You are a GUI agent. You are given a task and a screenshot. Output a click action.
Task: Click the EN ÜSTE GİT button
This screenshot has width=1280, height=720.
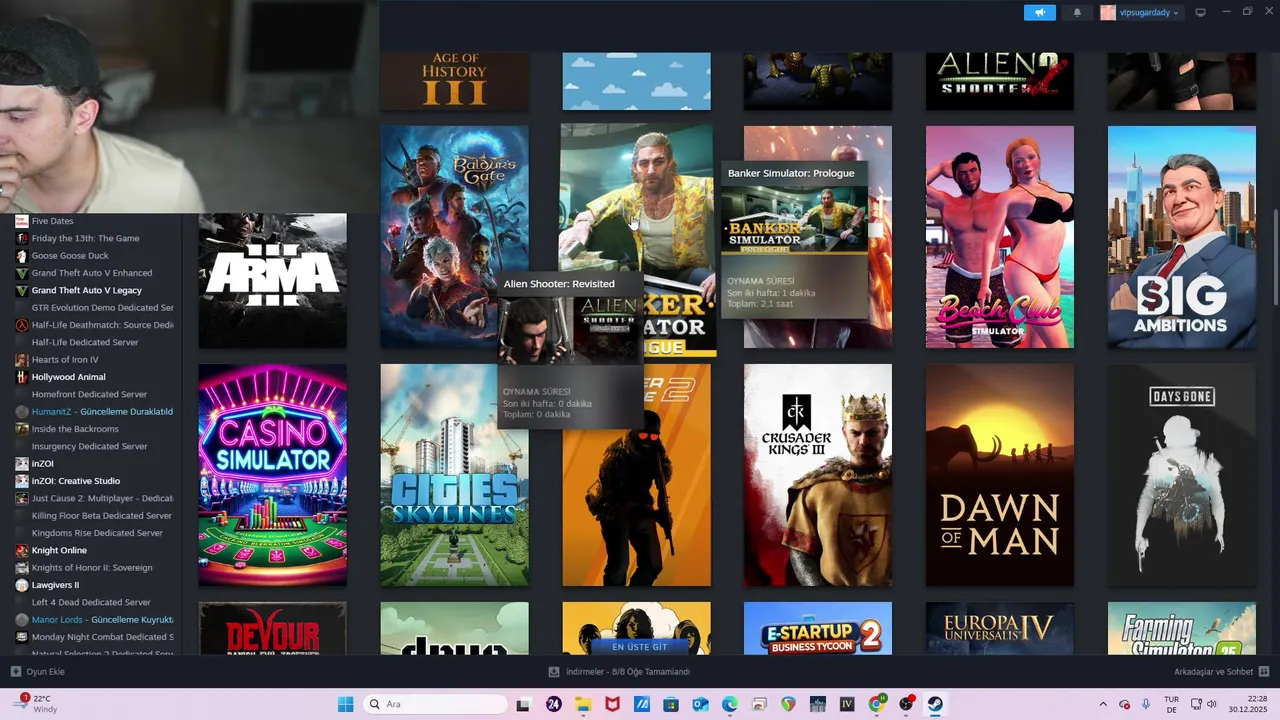639,647
